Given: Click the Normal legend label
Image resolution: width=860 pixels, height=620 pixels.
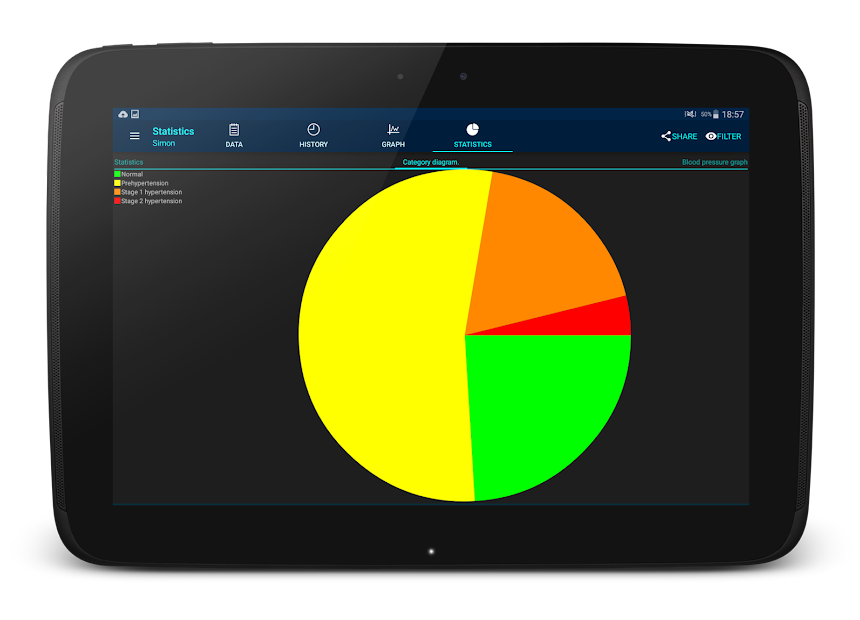Looking at the screenshot, I should point(132,174).
